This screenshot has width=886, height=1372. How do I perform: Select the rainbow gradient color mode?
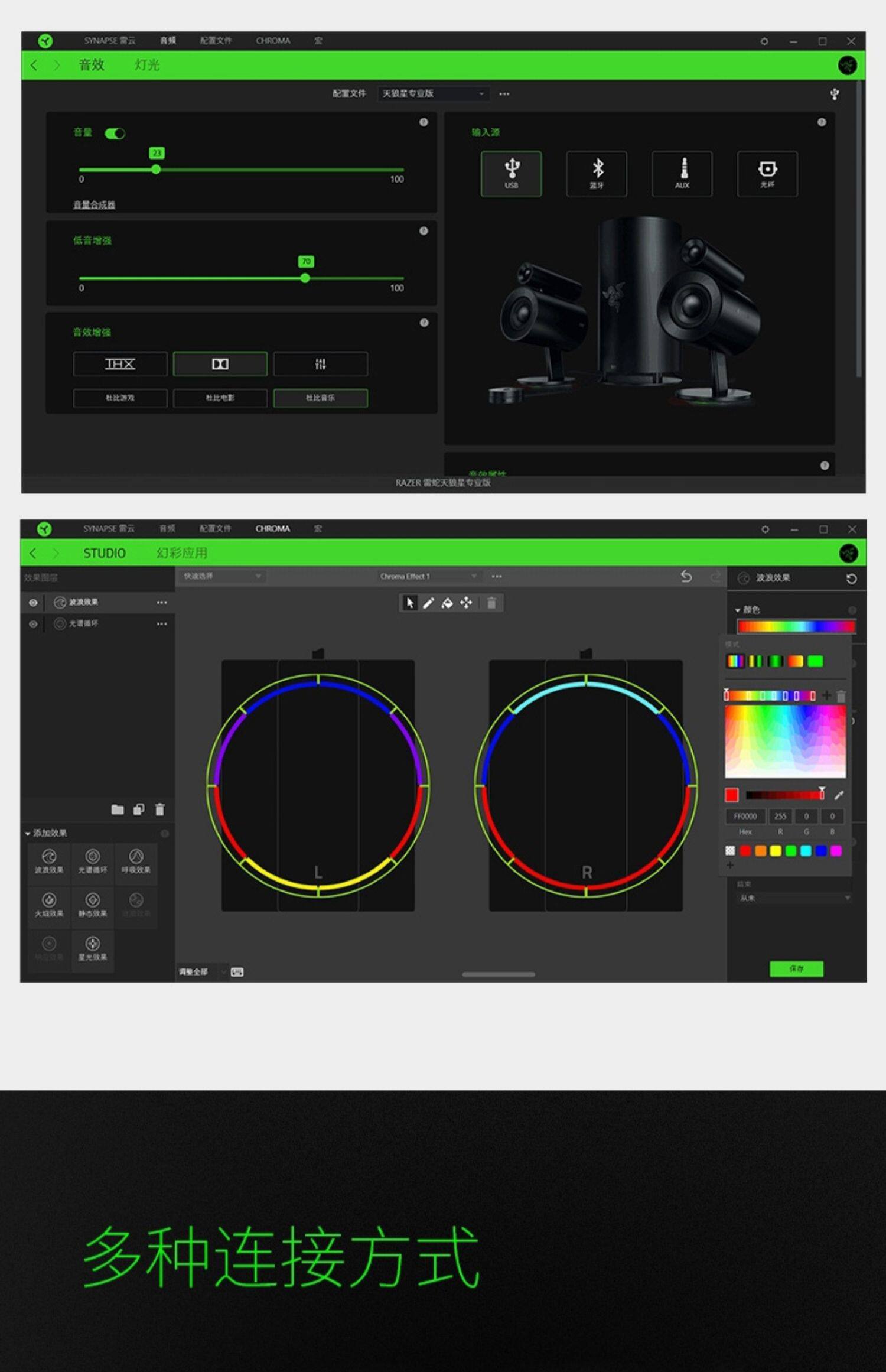coord(735,661)
